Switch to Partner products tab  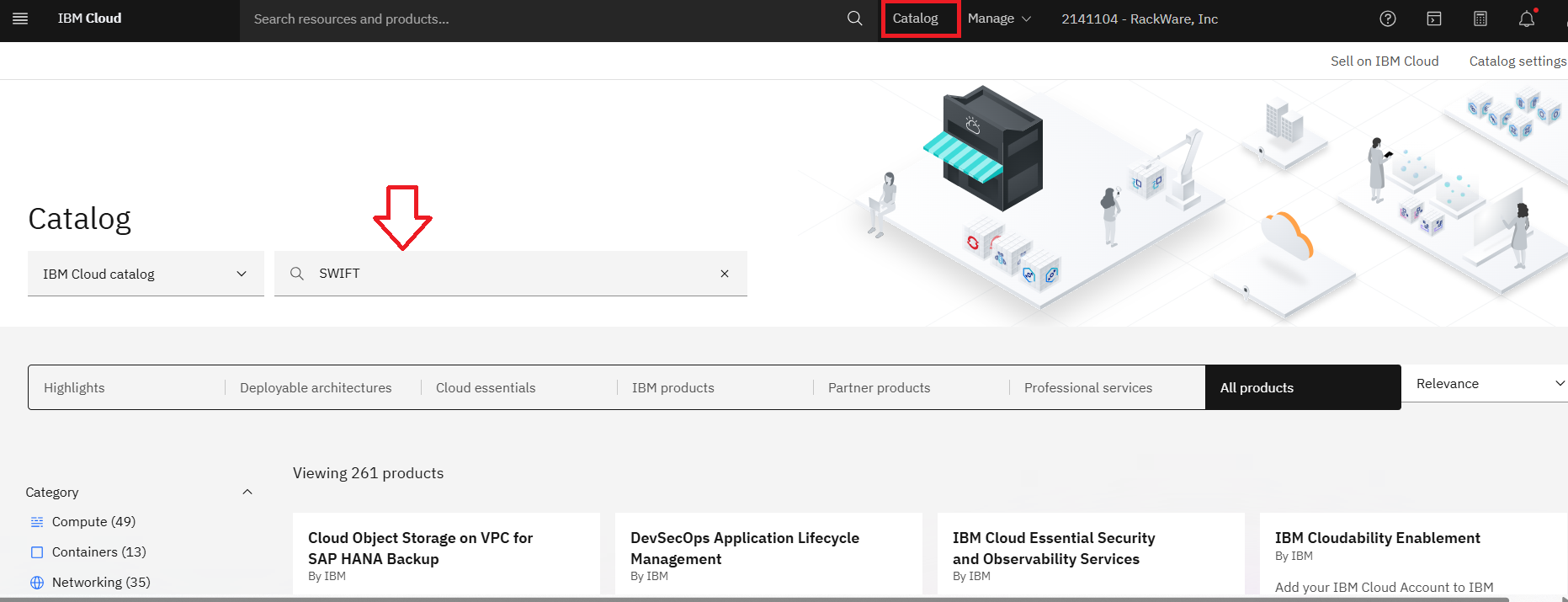(912, 387)
